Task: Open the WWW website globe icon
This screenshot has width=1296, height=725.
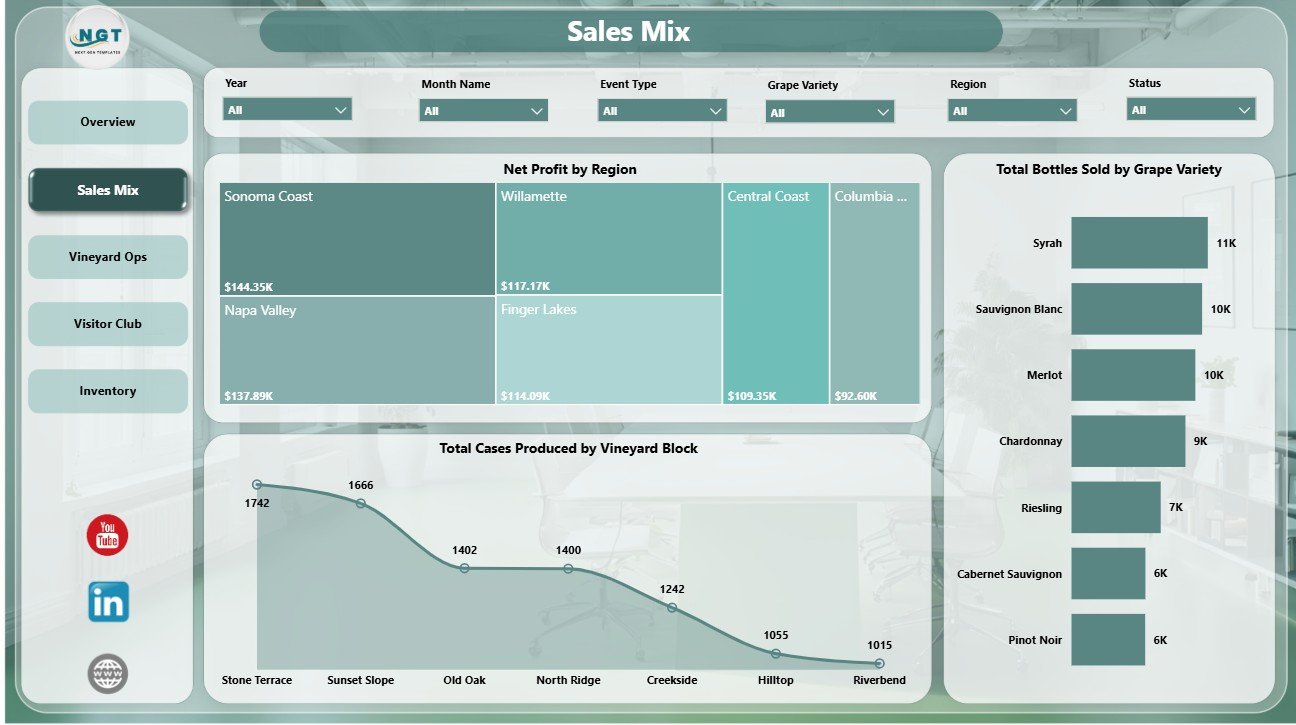Action: 107,674
